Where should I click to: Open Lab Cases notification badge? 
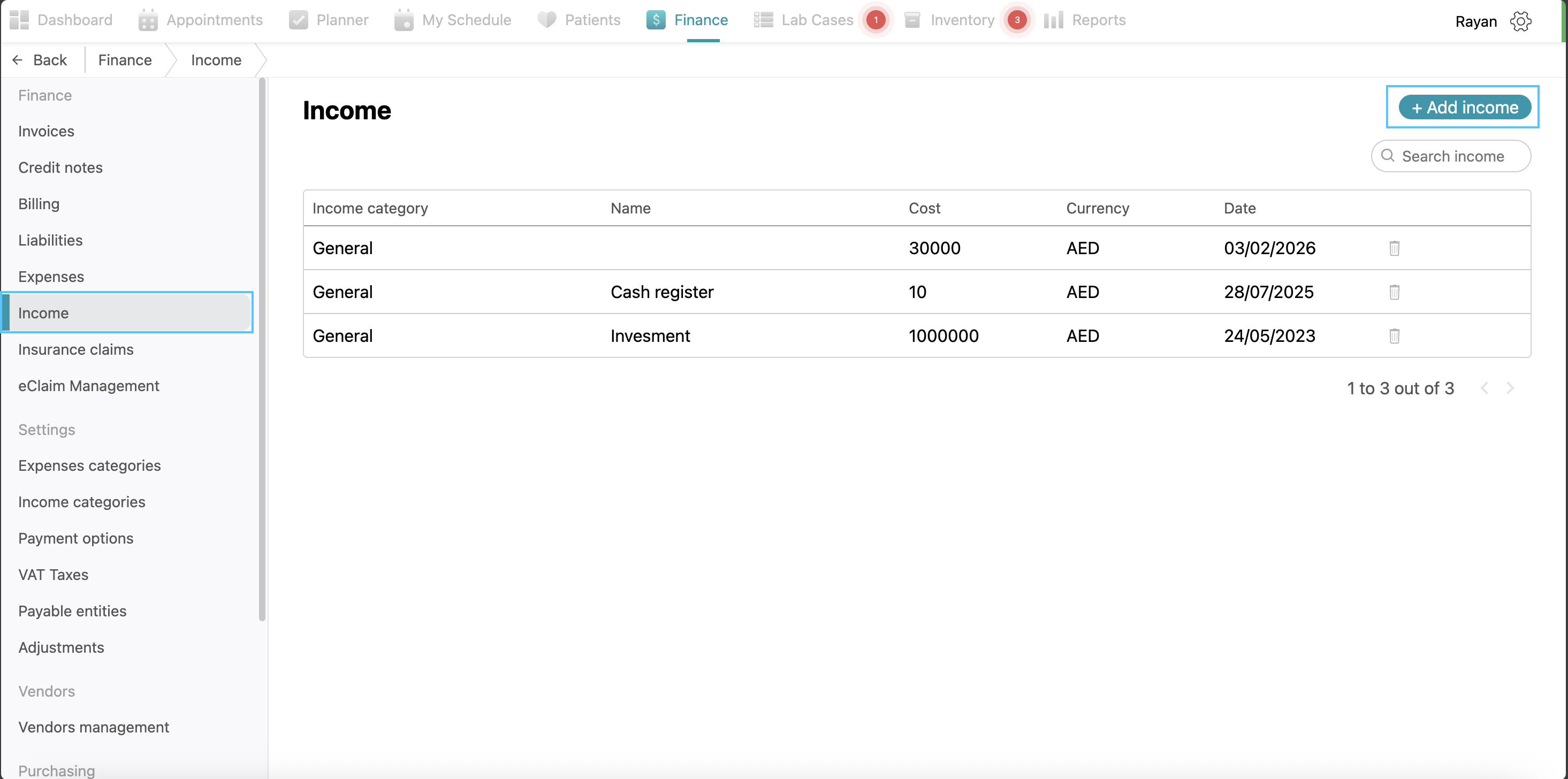(876, 20)
